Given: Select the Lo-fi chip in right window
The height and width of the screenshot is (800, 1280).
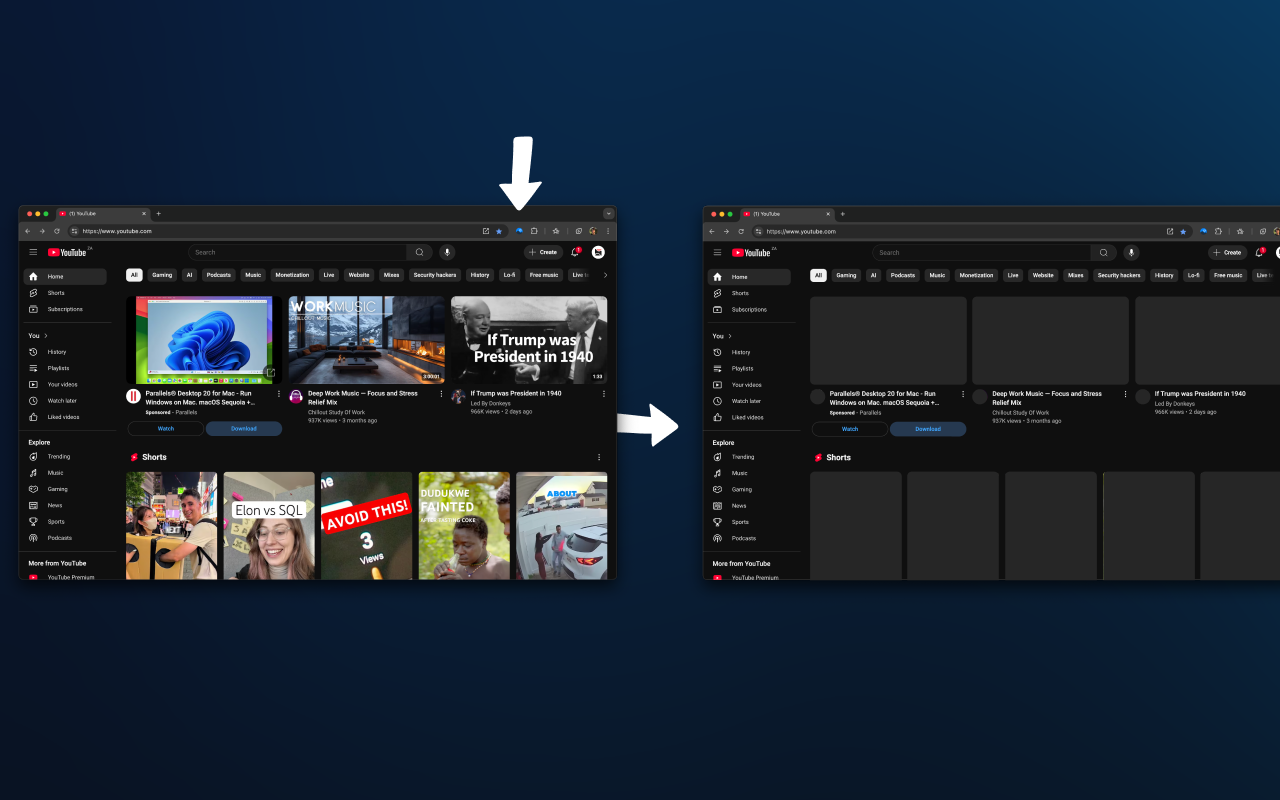Looking at the screenshot, I should point(1194,275).
